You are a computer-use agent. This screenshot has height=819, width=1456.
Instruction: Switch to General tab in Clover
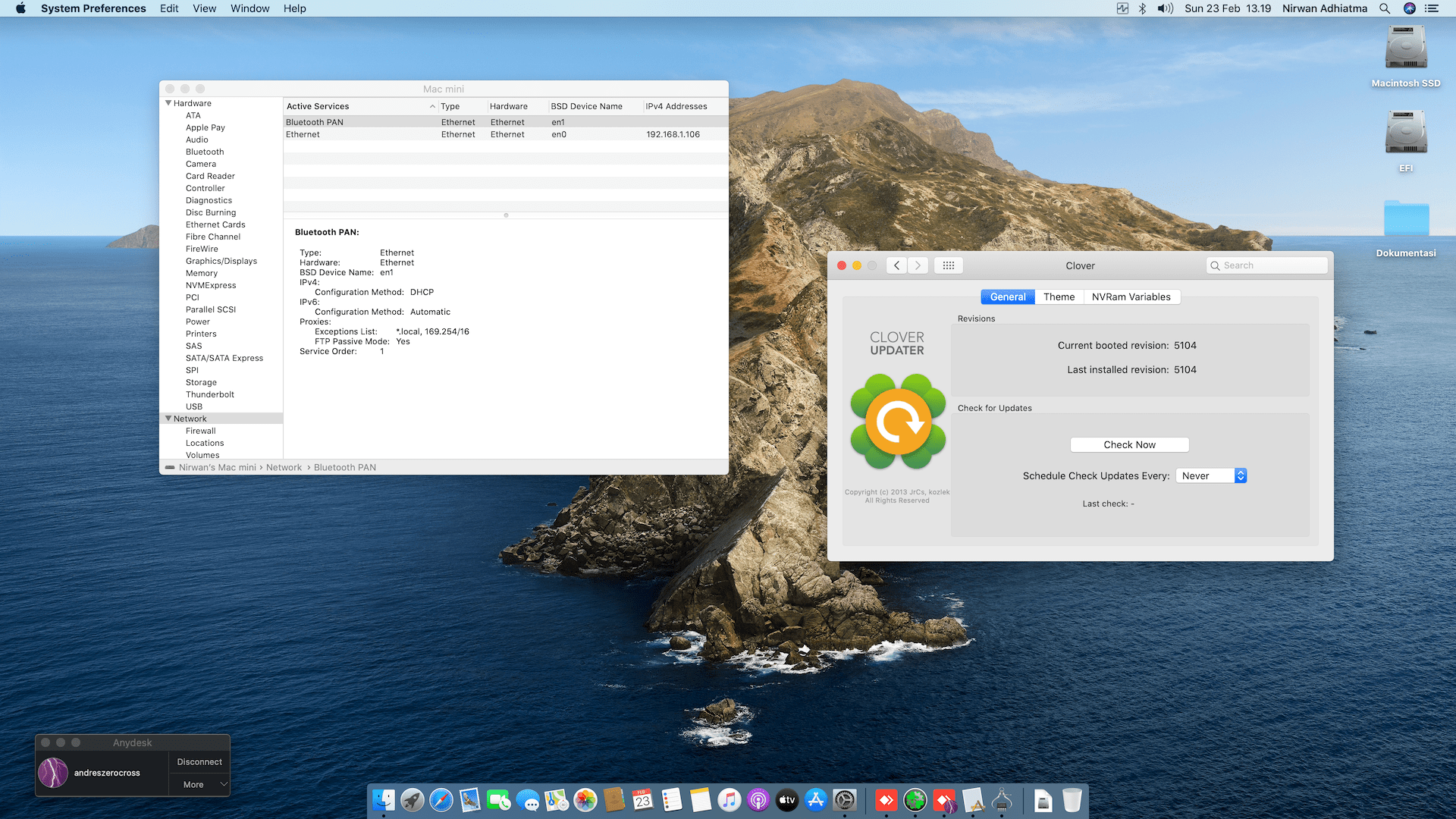click(x=1008, y=297)
